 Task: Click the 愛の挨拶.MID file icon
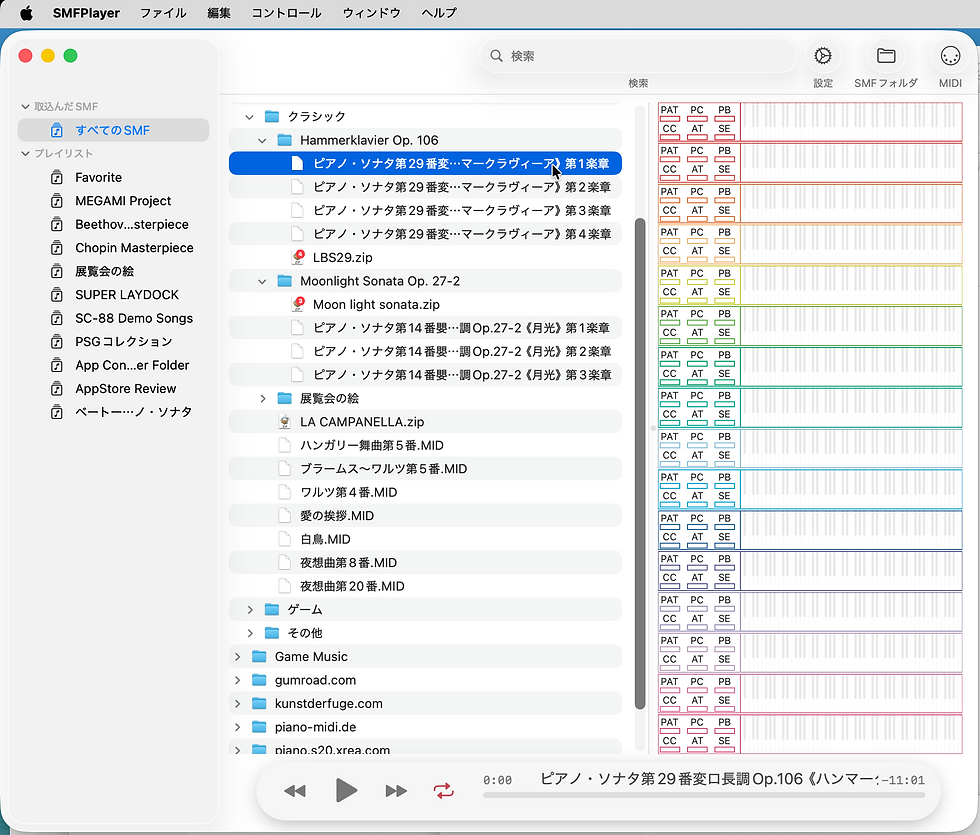[285, 516]
